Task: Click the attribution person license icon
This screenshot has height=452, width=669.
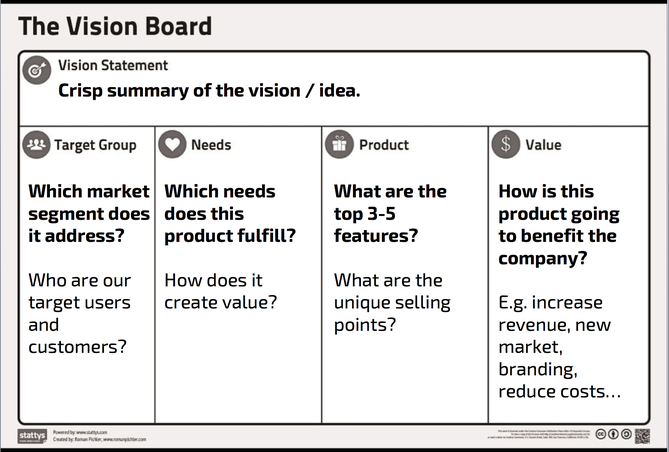Action: point(614,434)
